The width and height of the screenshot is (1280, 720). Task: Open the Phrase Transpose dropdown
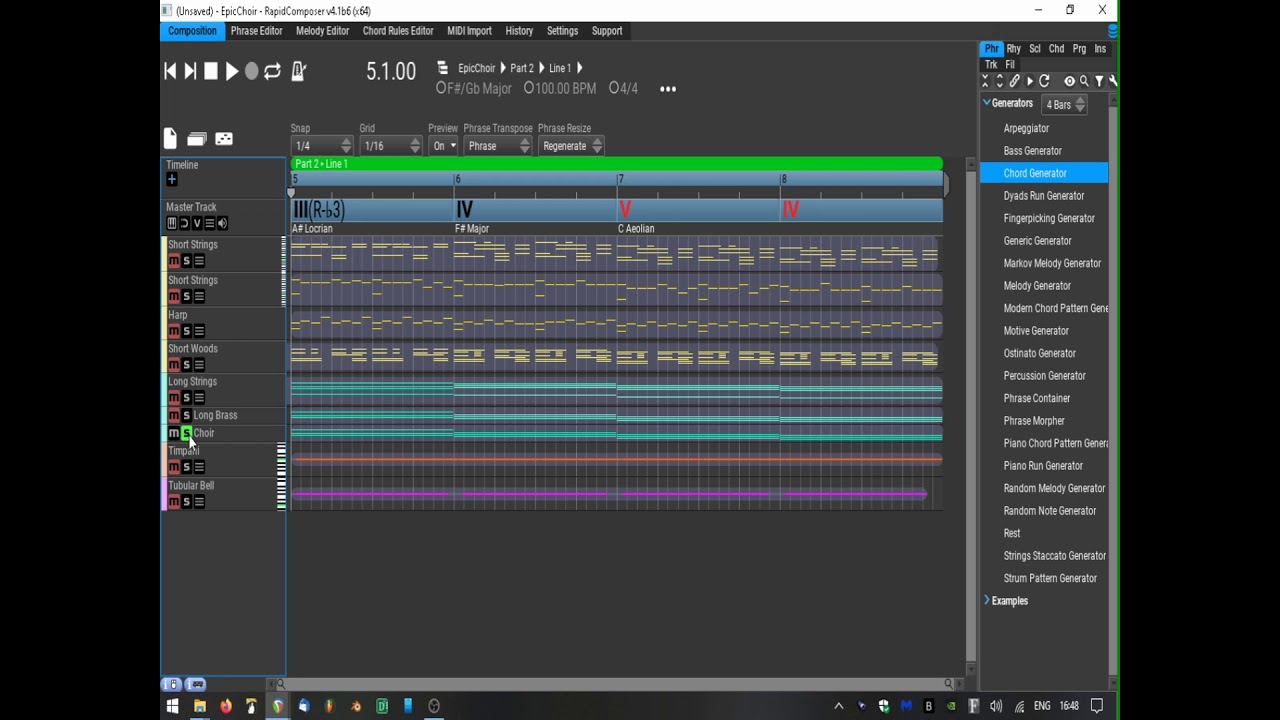point(497,146)
